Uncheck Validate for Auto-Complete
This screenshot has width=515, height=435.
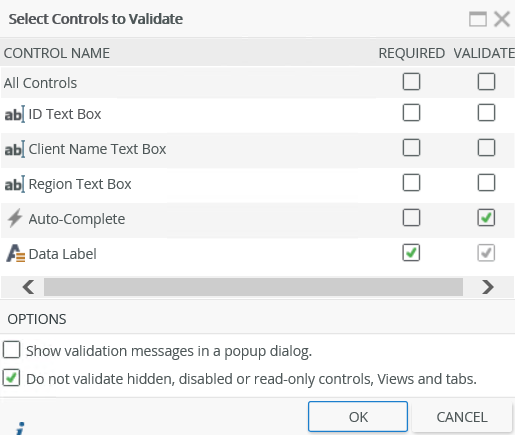pyautogui.click(x=486, y=218)
